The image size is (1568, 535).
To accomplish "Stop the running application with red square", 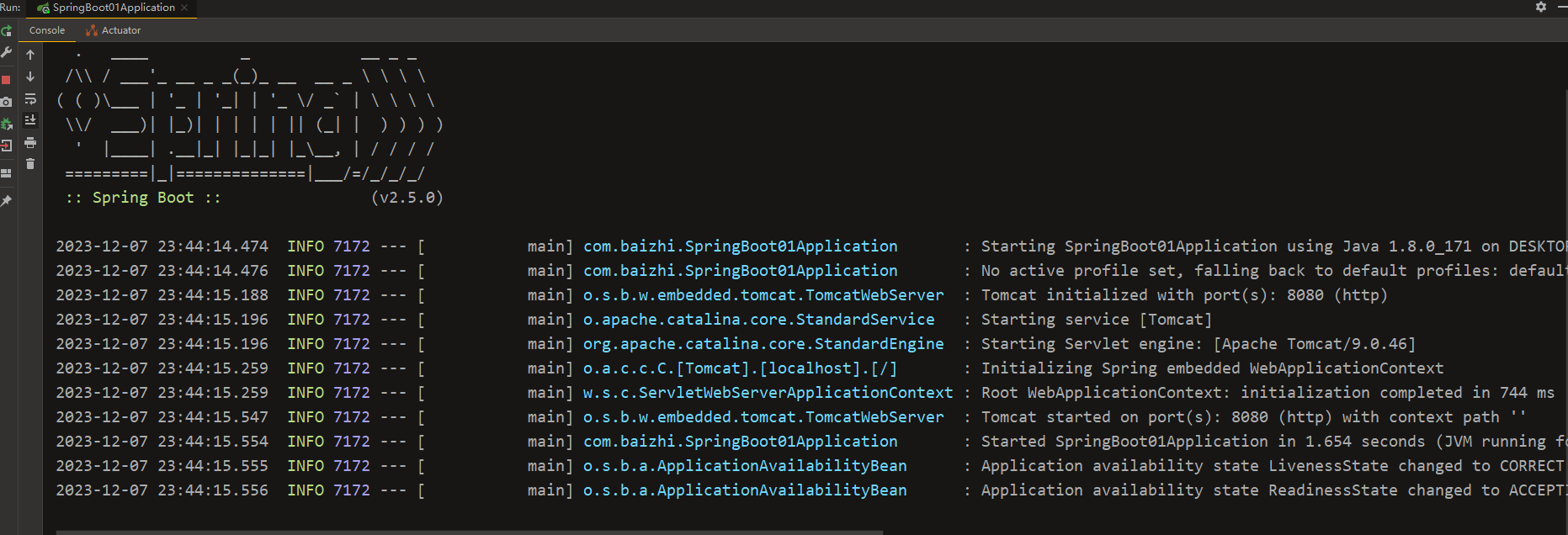I will tap(6, 80).
